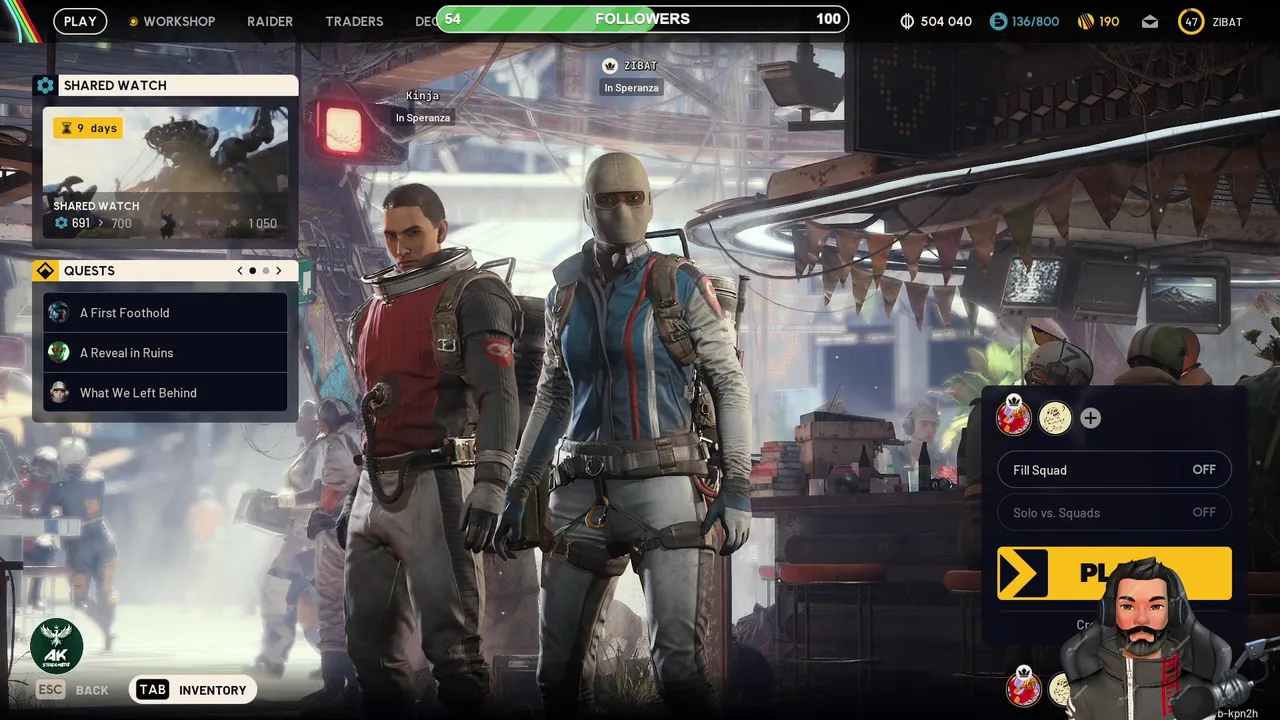Click the yellow striped currency icon beside 190
The width and height of the screenshot is (1280, 720).
(1085, 21)
